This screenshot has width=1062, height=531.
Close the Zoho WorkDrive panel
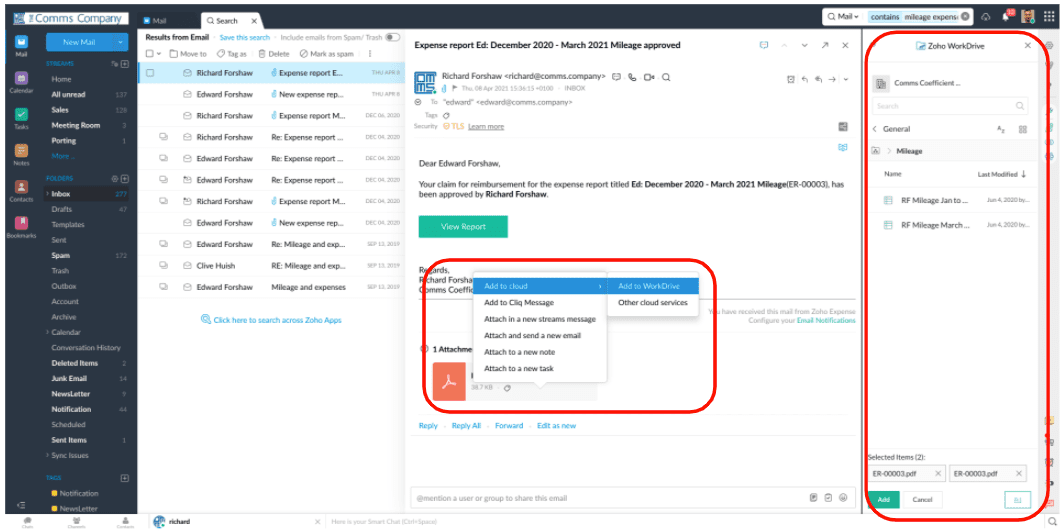(1027, 45)
